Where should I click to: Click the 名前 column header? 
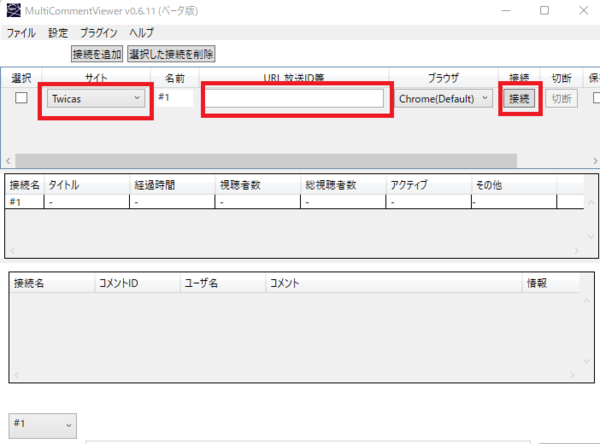(174, 78)
